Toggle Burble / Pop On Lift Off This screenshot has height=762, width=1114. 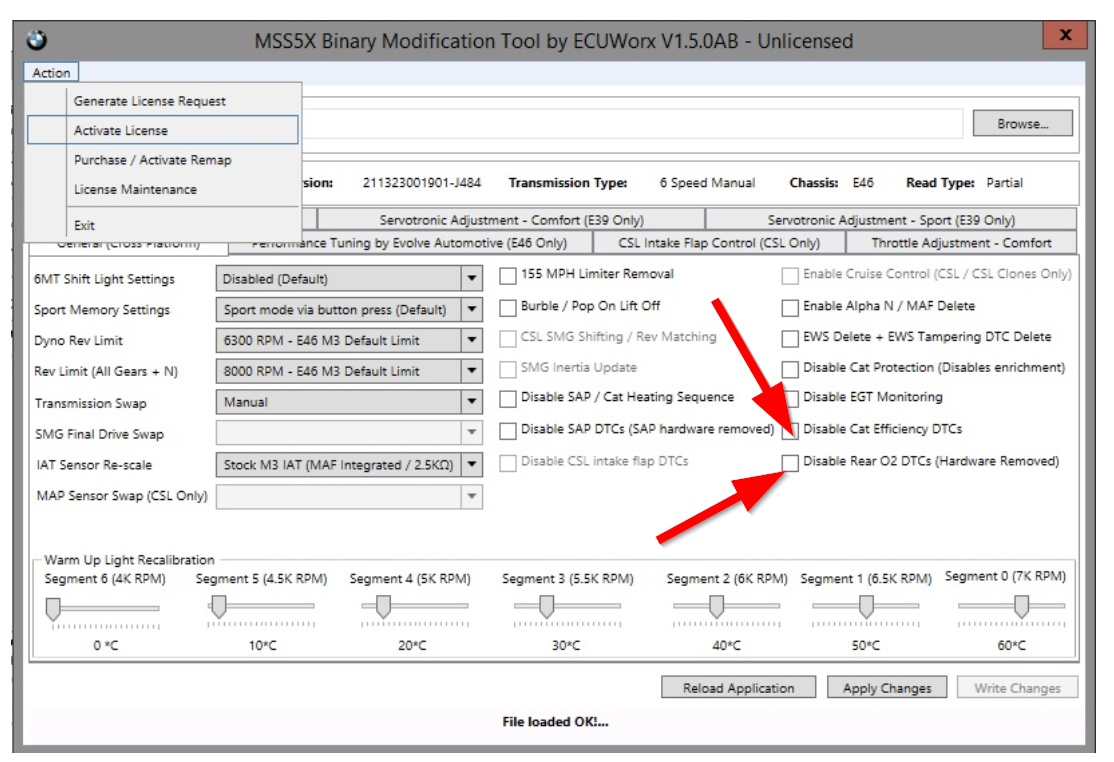point(508,306)
